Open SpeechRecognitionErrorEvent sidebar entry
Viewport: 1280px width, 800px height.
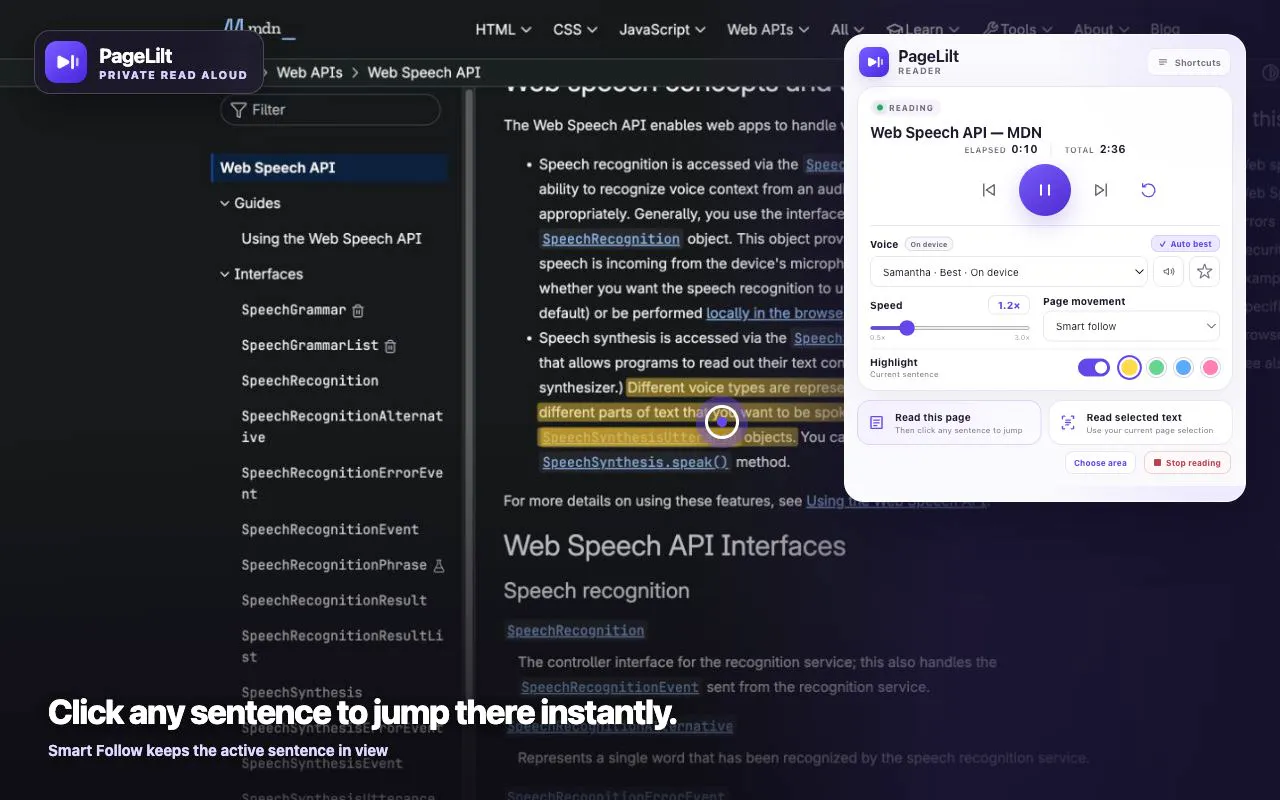pyautogui.click(x=342, y=483)
